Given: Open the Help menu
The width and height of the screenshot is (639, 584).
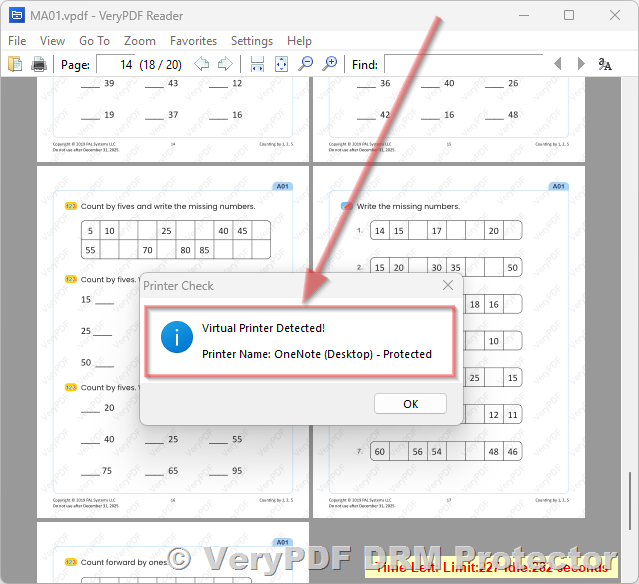Looking at the screenshot, I should 299,41.
